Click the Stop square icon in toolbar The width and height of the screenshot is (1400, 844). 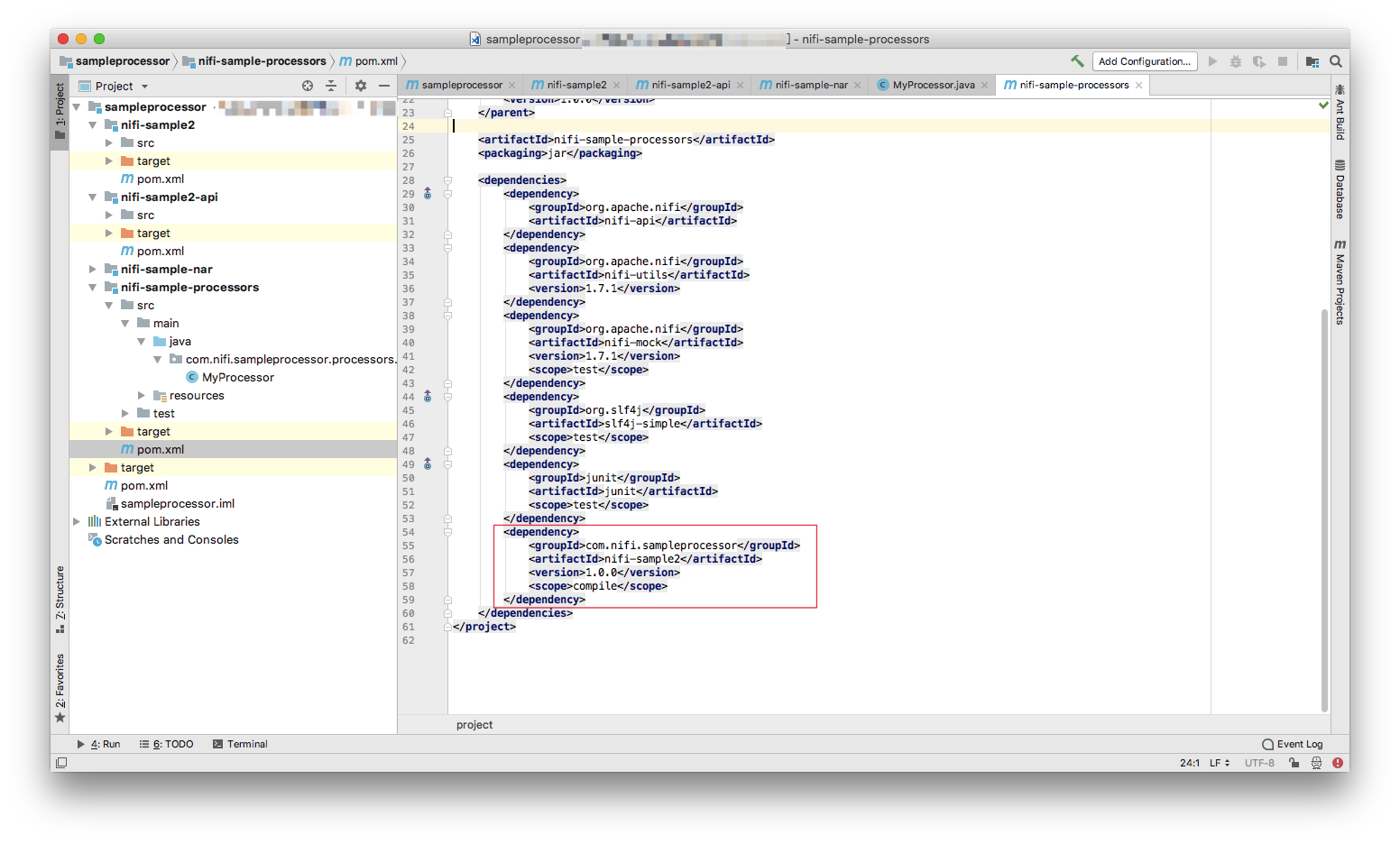coord(1283,61)
